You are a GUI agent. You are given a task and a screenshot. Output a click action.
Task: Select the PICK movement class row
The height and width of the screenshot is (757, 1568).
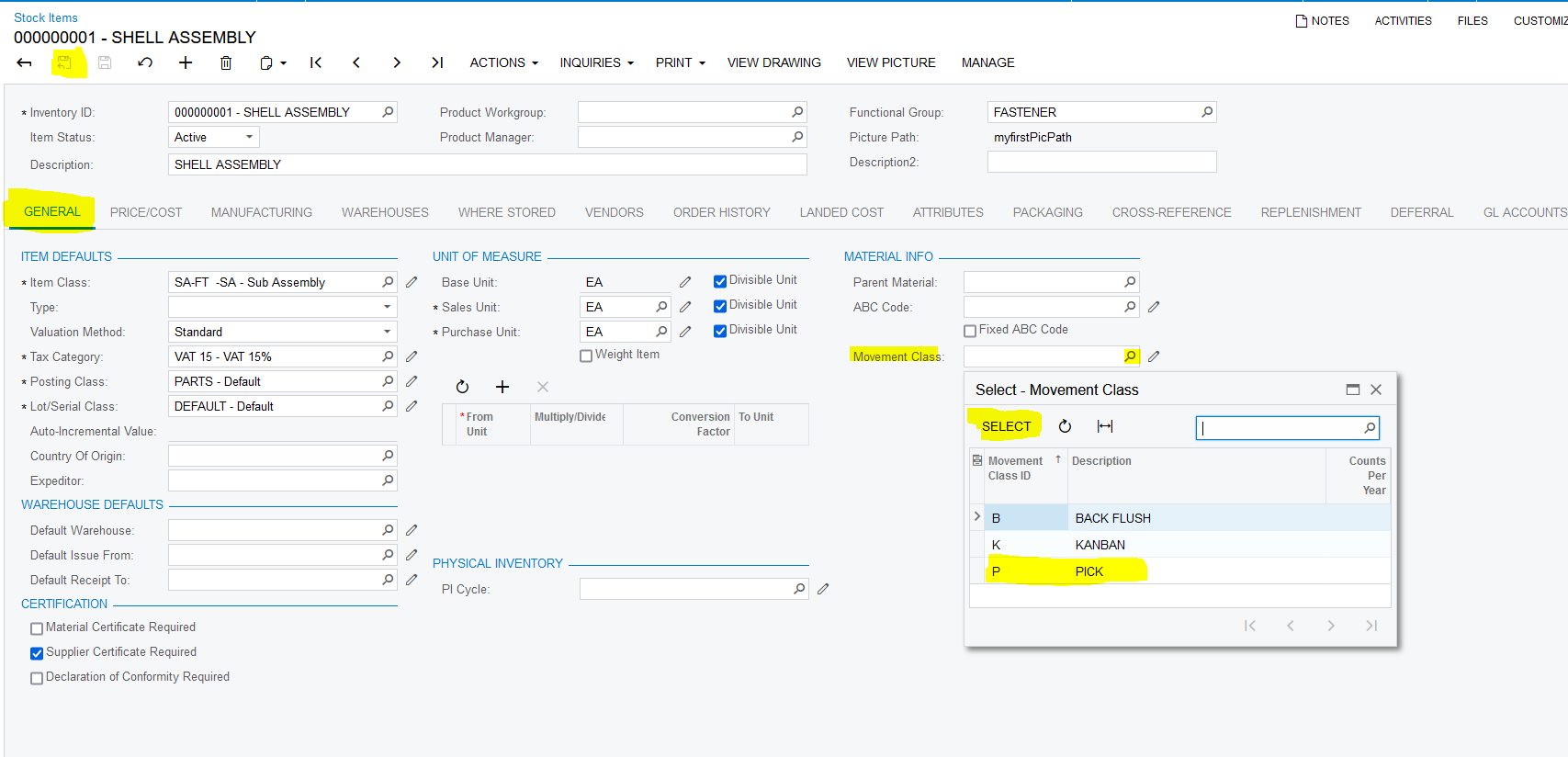1089,571
